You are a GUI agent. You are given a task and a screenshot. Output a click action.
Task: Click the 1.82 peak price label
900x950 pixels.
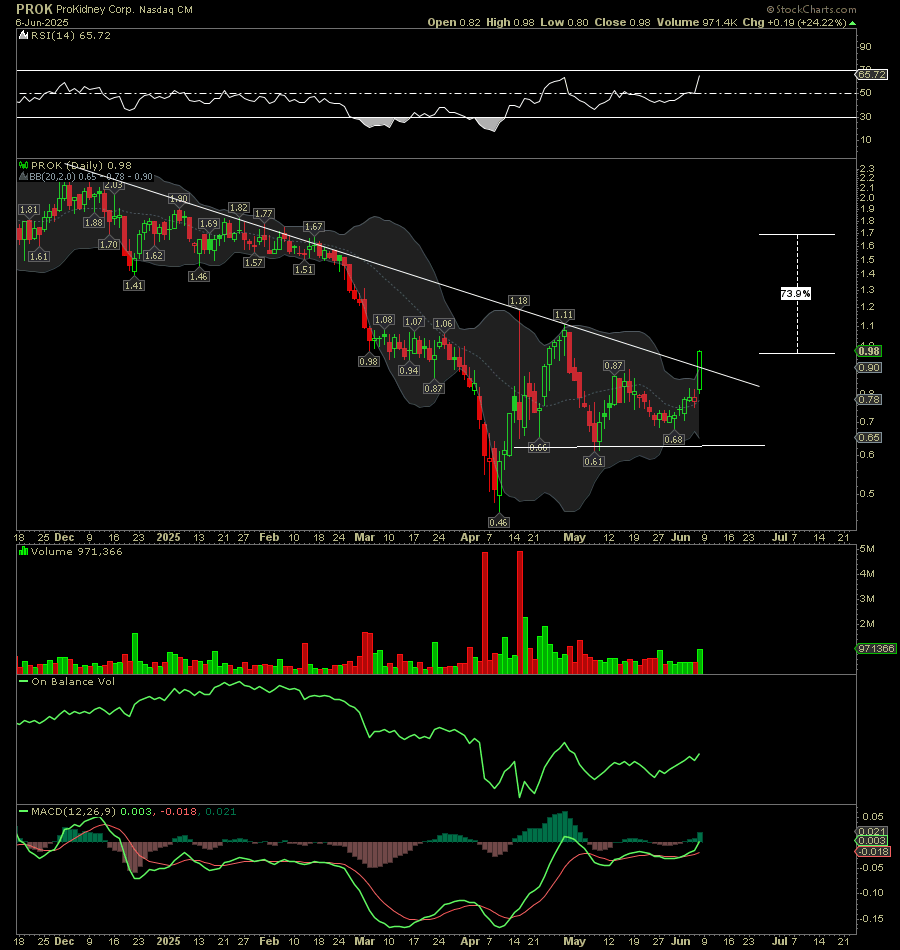239,208
